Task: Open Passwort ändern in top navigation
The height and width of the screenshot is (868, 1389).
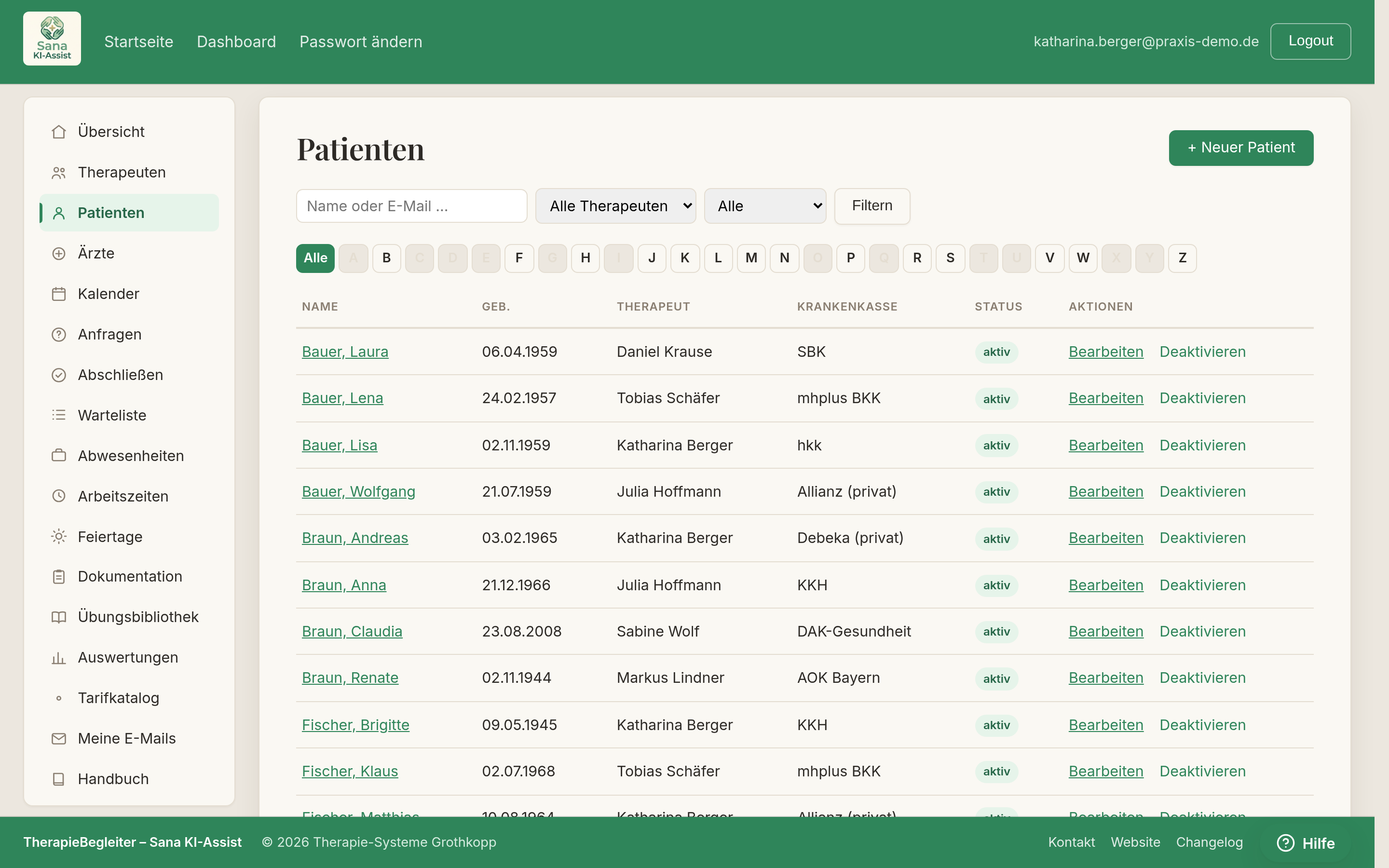Action: pyautogui.click(x=360, y=41)
